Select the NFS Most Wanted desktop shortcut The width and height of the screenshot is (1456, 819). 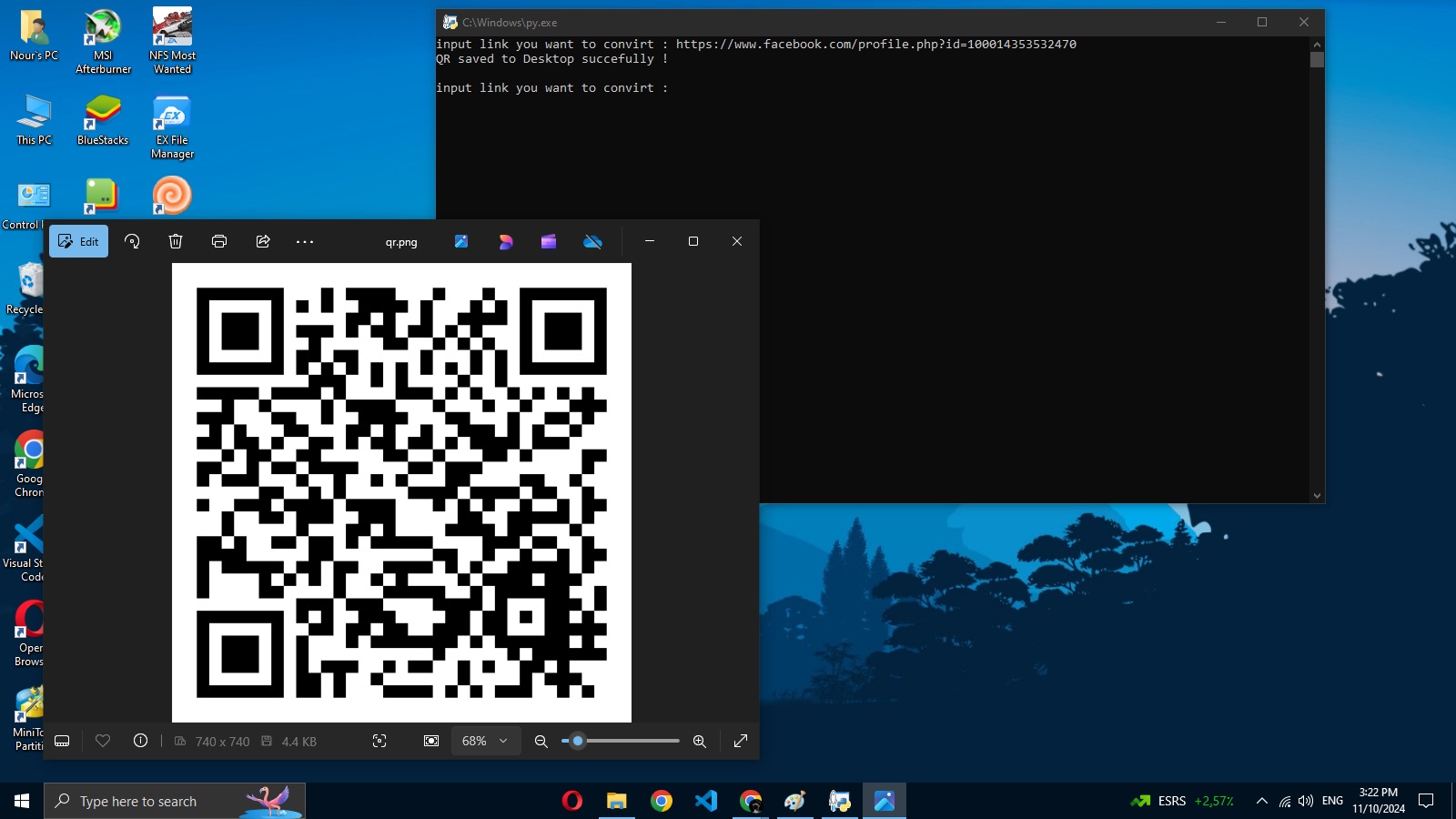pos(172,42)
